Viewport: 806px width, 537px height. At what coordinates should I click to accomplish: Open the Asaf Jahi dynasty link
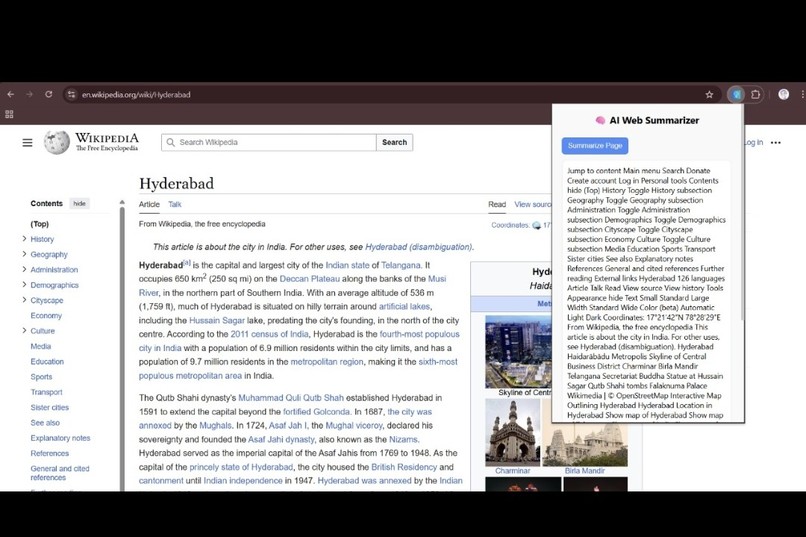pos(281,439)
